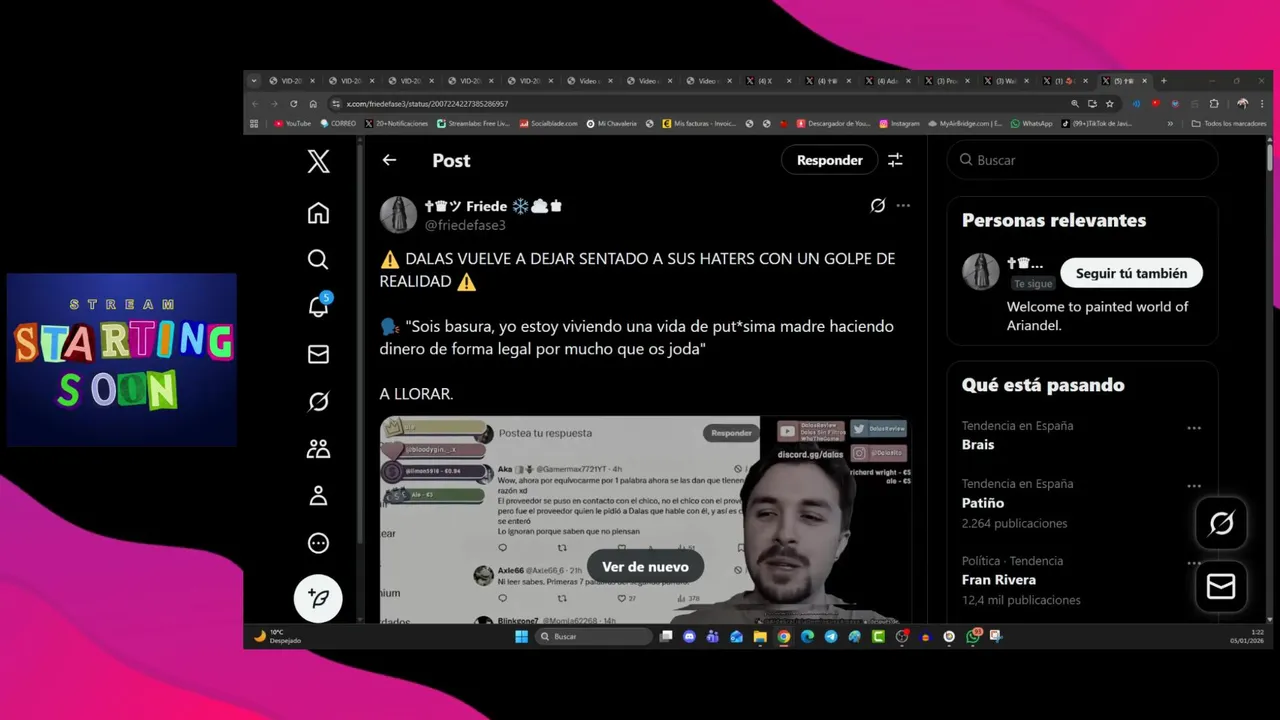Viewport: 1280px width, 720px height.
Task: Open File Explorer from the taskbar
Action: pyautogui.click(x=760, y=636)
